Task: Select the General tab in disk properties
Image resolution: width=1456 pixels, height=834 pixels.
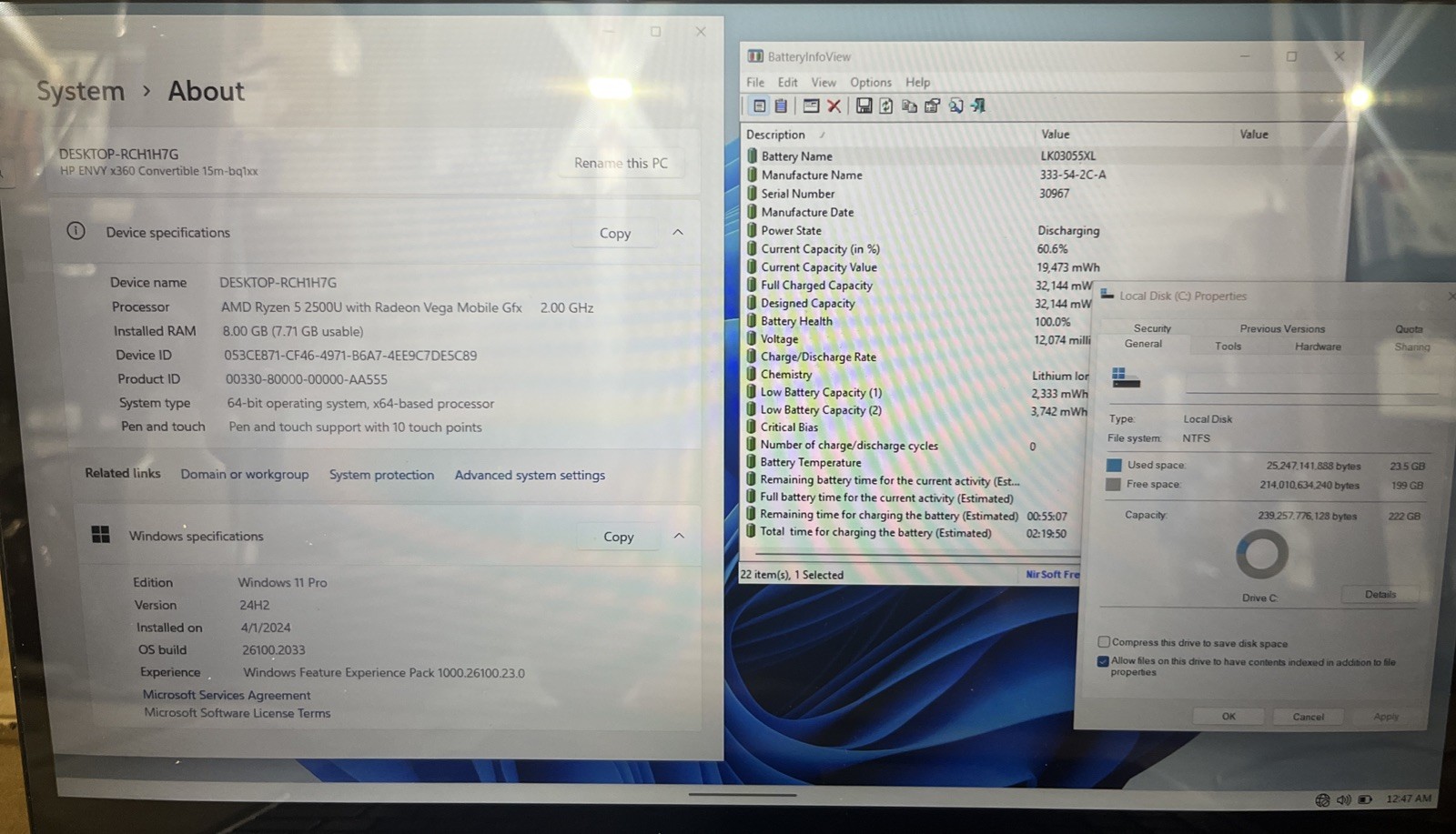Action: click(x=1143, y=344)
